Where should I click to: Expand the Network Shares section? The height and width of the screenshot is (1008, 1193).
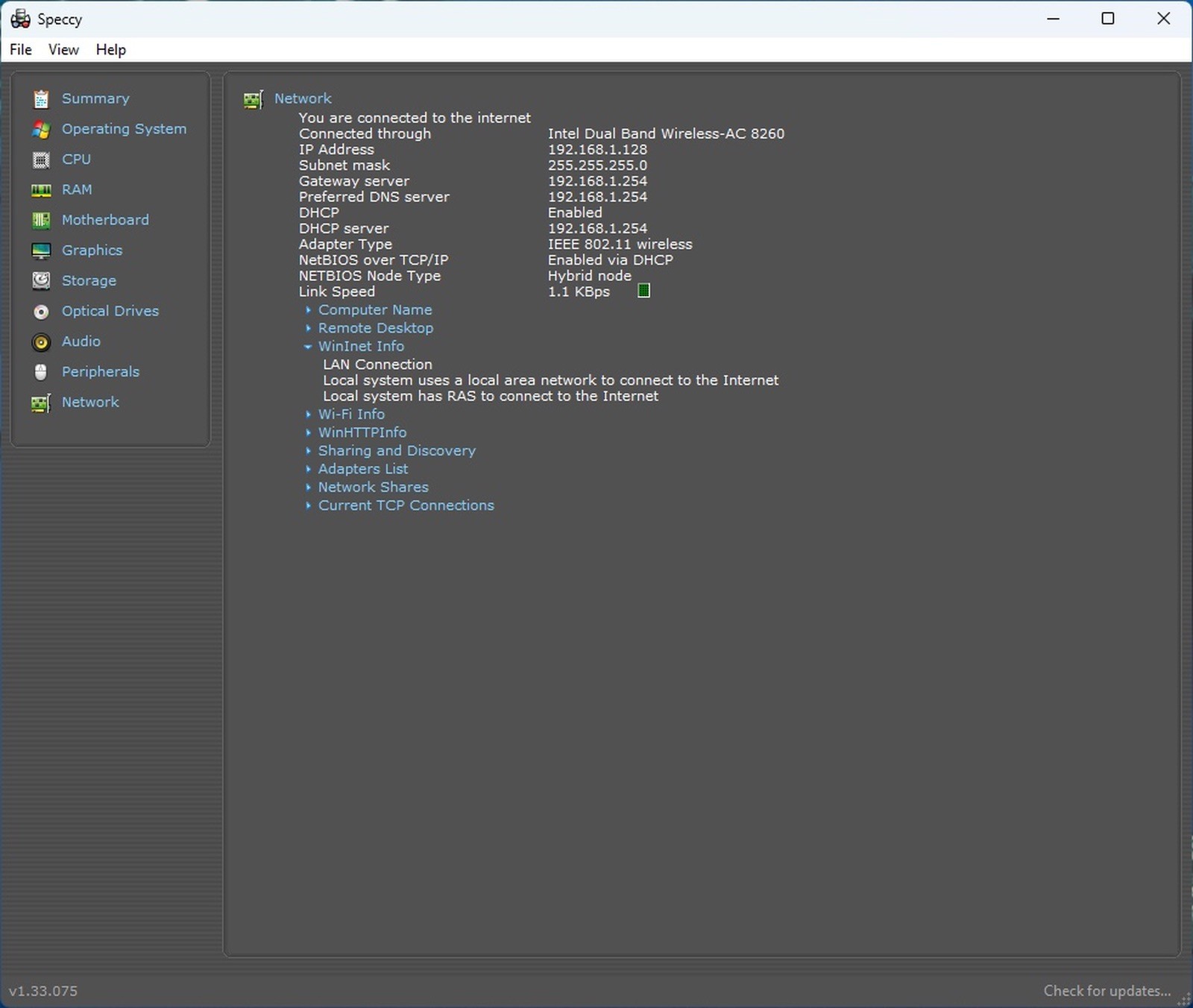[x=308, y=487]
